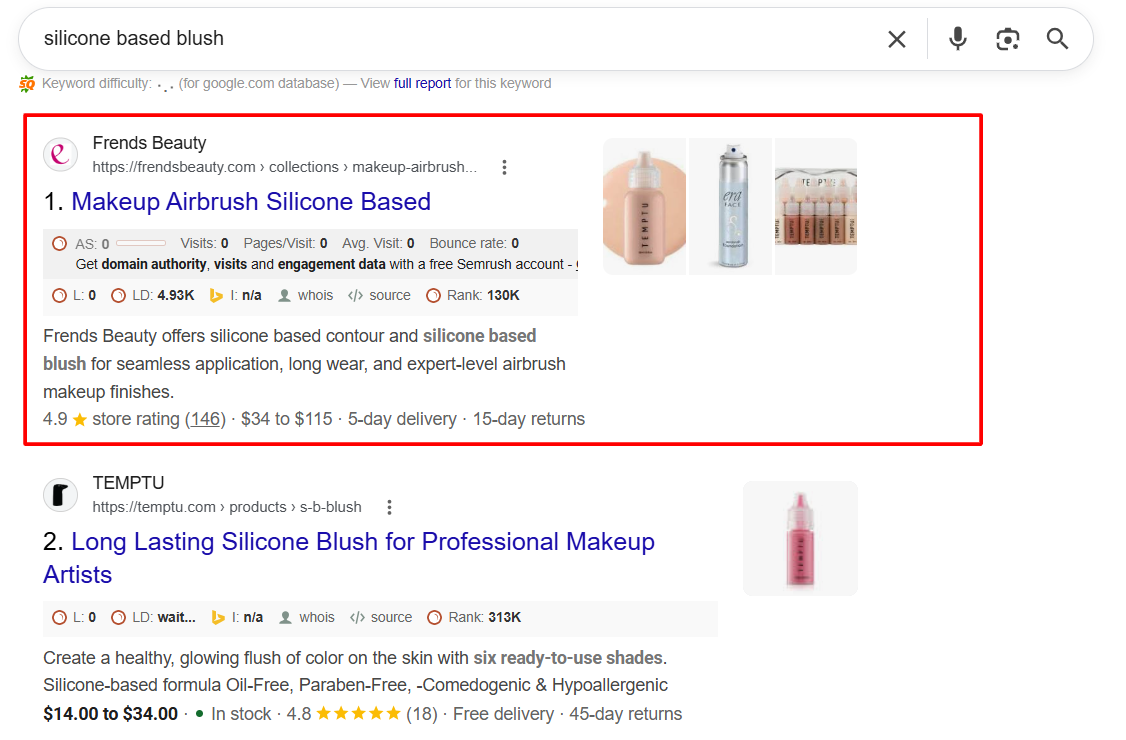Open Frends Beauty result options menu
This screenshot has width=1126, height=740.
pyautogui.click(x=504, y=167)
